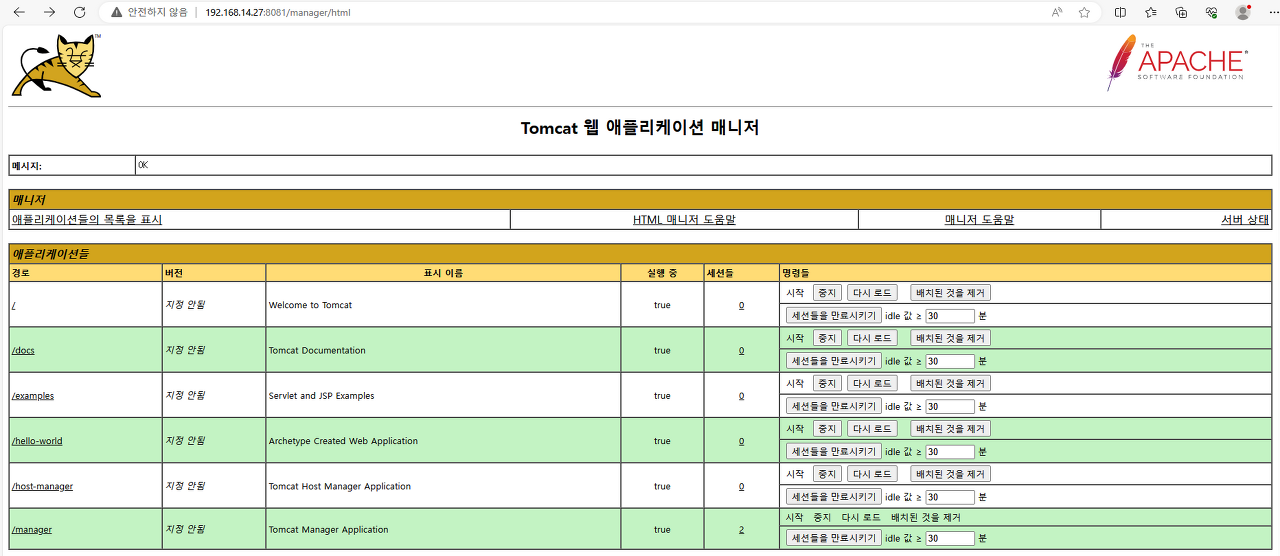Click 중지 button for /hello-world
Image resolution: width=1280 pixels, height=556 pixels.
(826, 428)
